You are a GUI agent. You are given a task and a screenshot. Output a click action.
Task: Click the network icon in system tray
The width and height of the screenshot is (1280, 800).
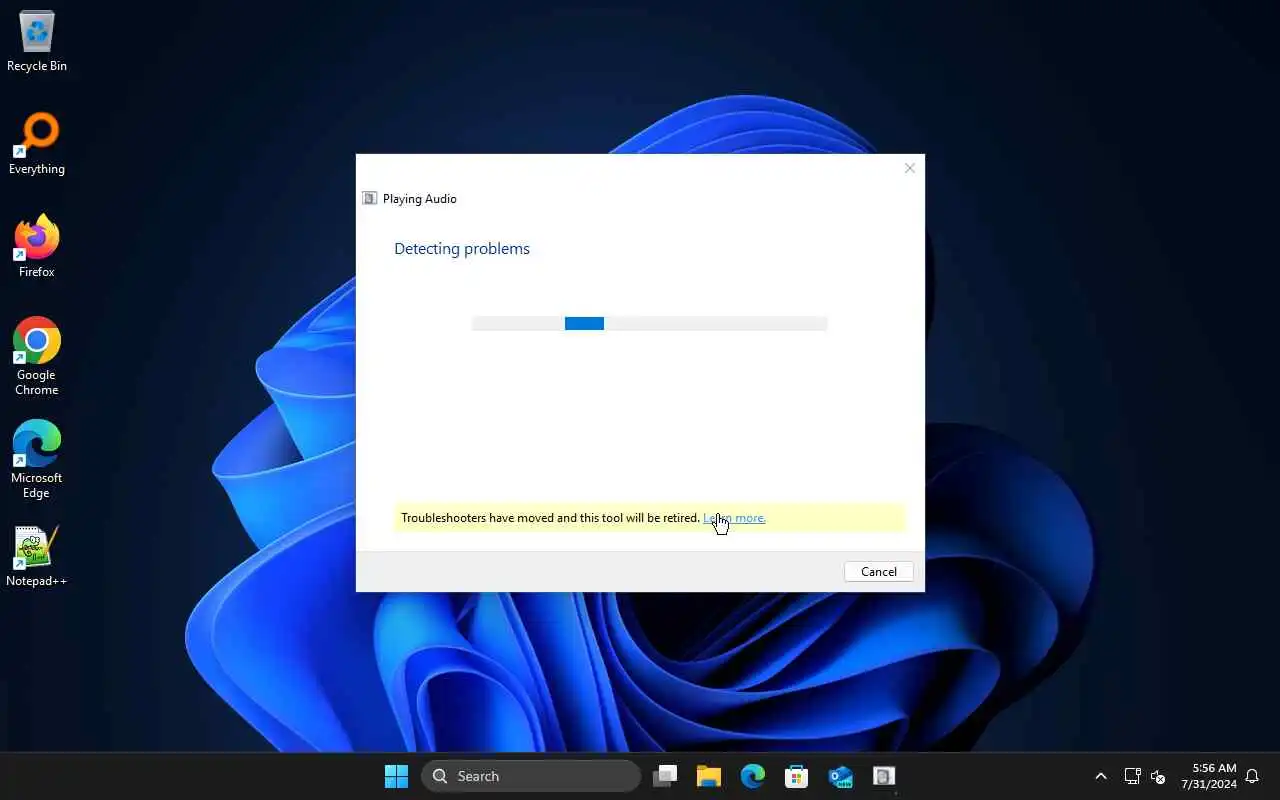pyautogui.click(x=1133, y=776)
